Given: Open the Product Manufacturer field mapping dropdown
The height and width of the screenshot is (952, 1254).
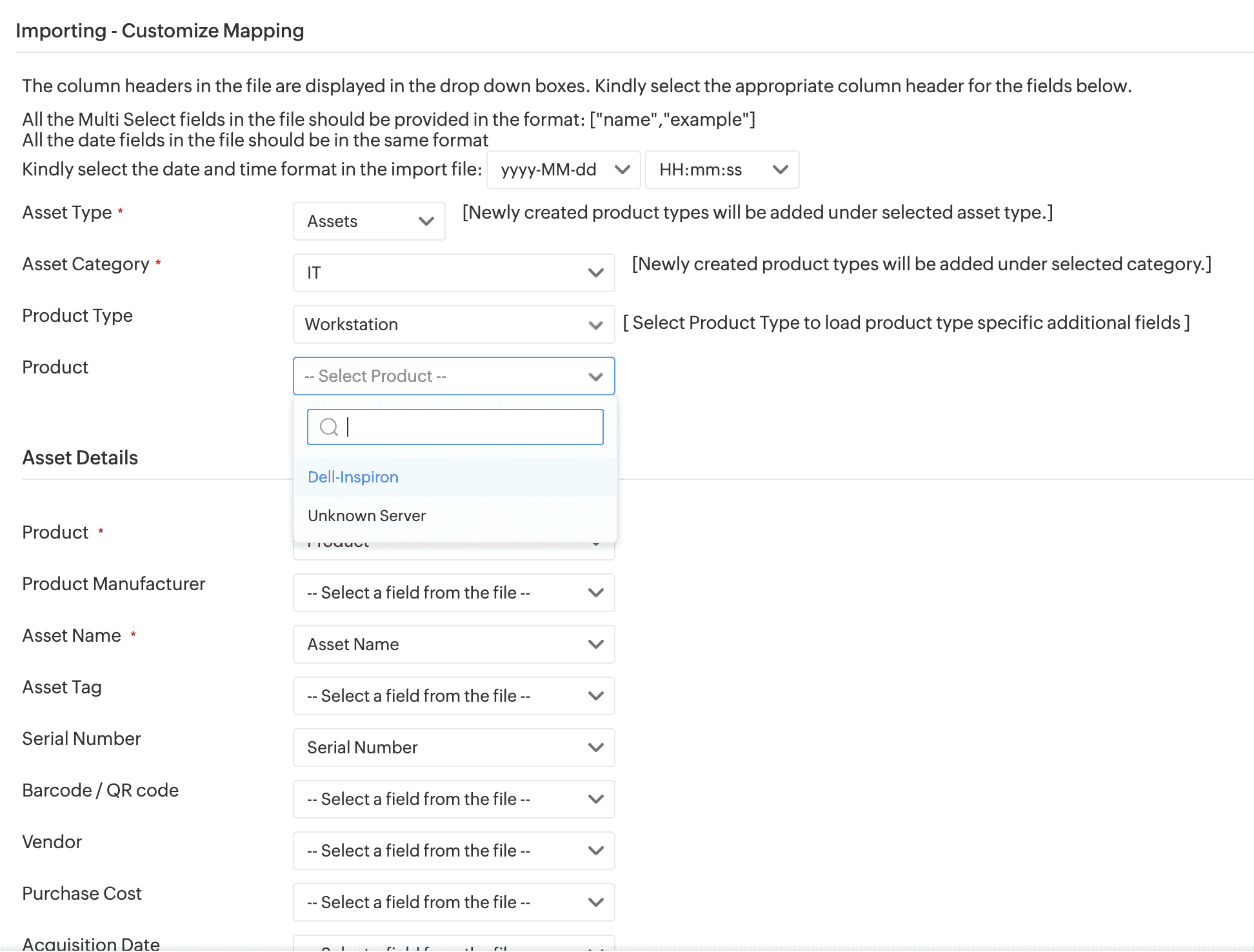Looking at the screenshot, I should (x=453, y=593).
